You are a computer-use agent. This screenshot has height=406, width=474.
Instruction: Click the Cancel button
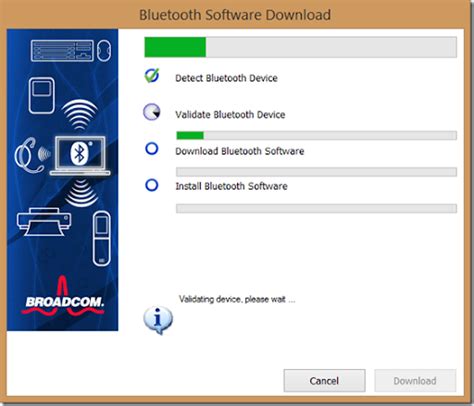(x=324, y=380)
